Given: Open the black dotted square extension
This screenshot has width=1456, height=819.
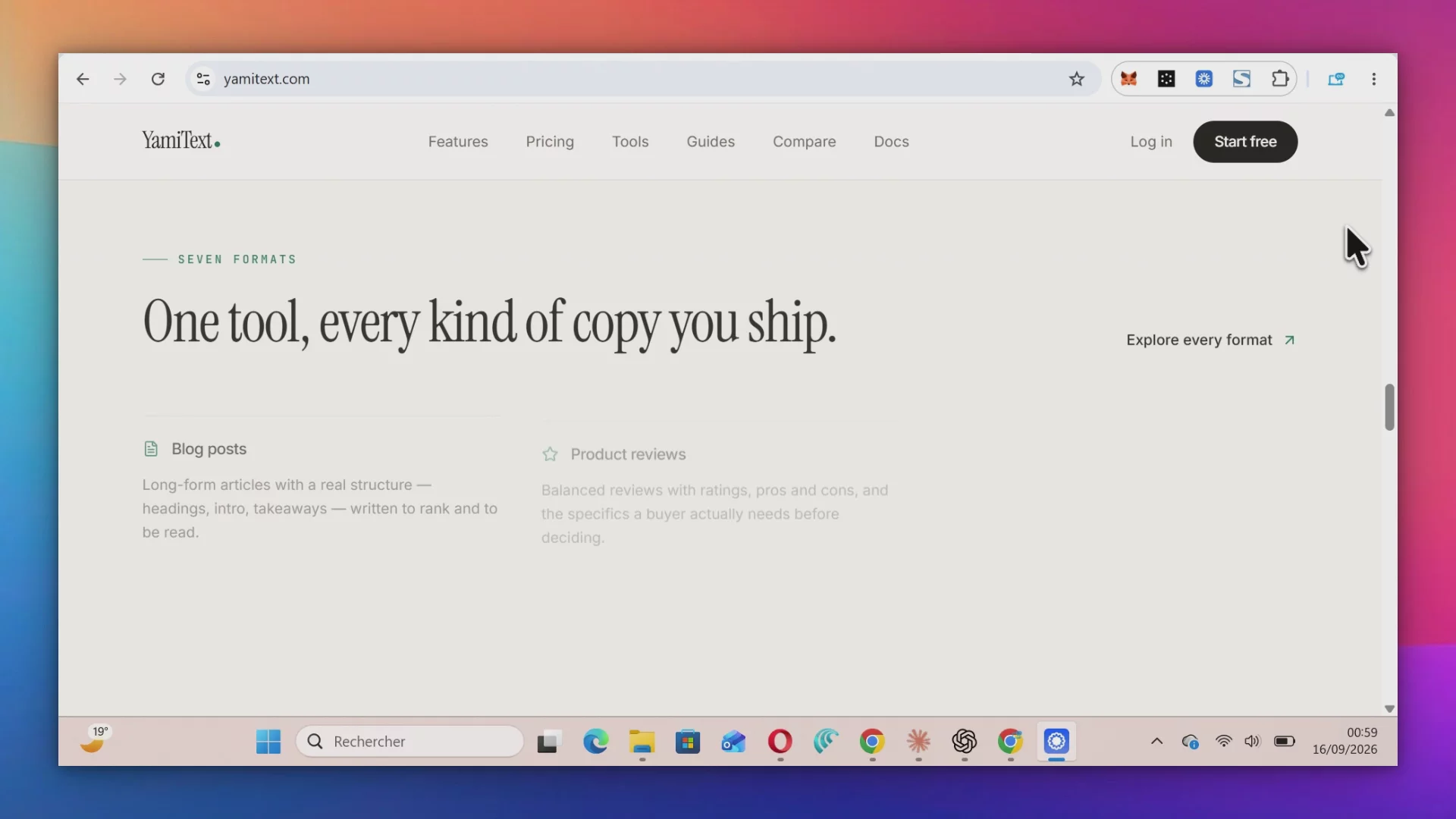Looking at the screenshot, I should (x=1166, y=79).
